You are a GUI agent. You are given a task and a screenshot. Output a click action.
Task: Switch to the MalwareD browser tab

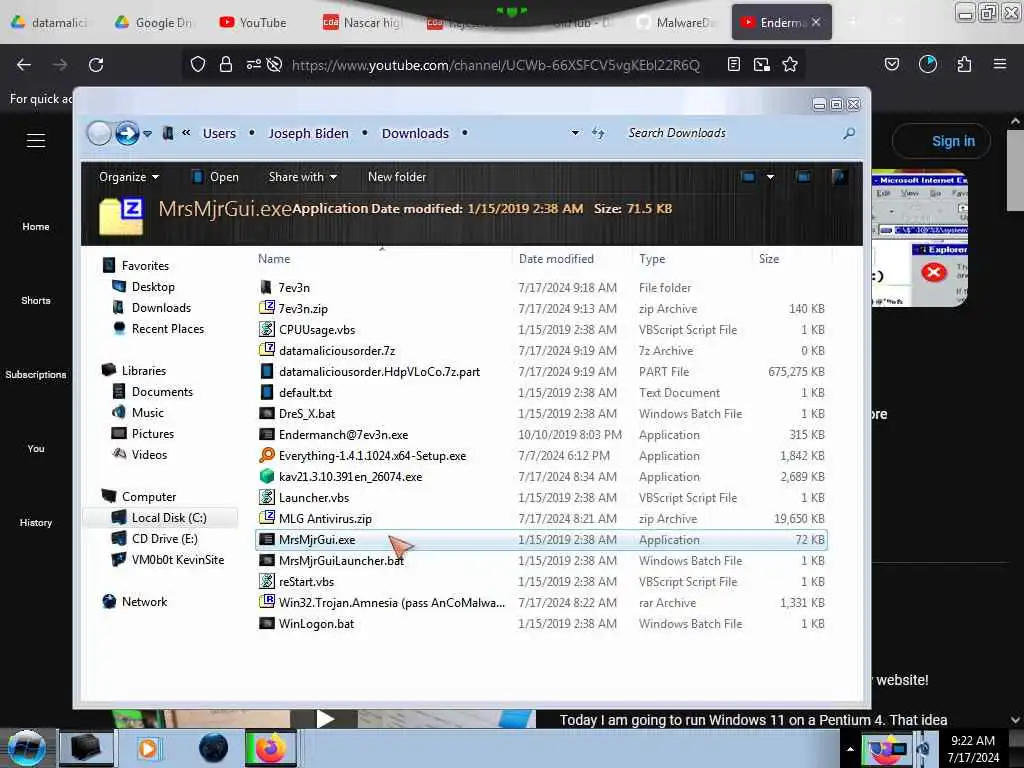coord(676,23)
